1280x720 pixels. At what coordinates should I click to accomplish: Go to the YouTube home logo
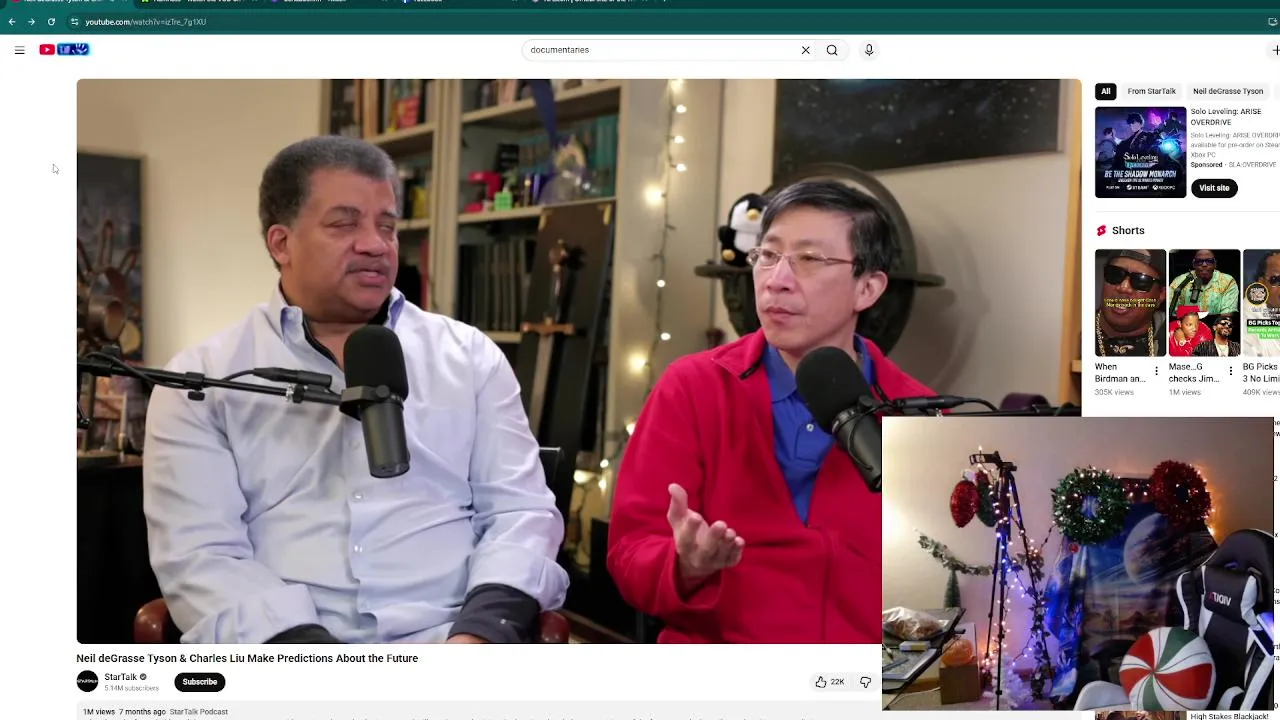pyautogui.click(x=64, y=50)
